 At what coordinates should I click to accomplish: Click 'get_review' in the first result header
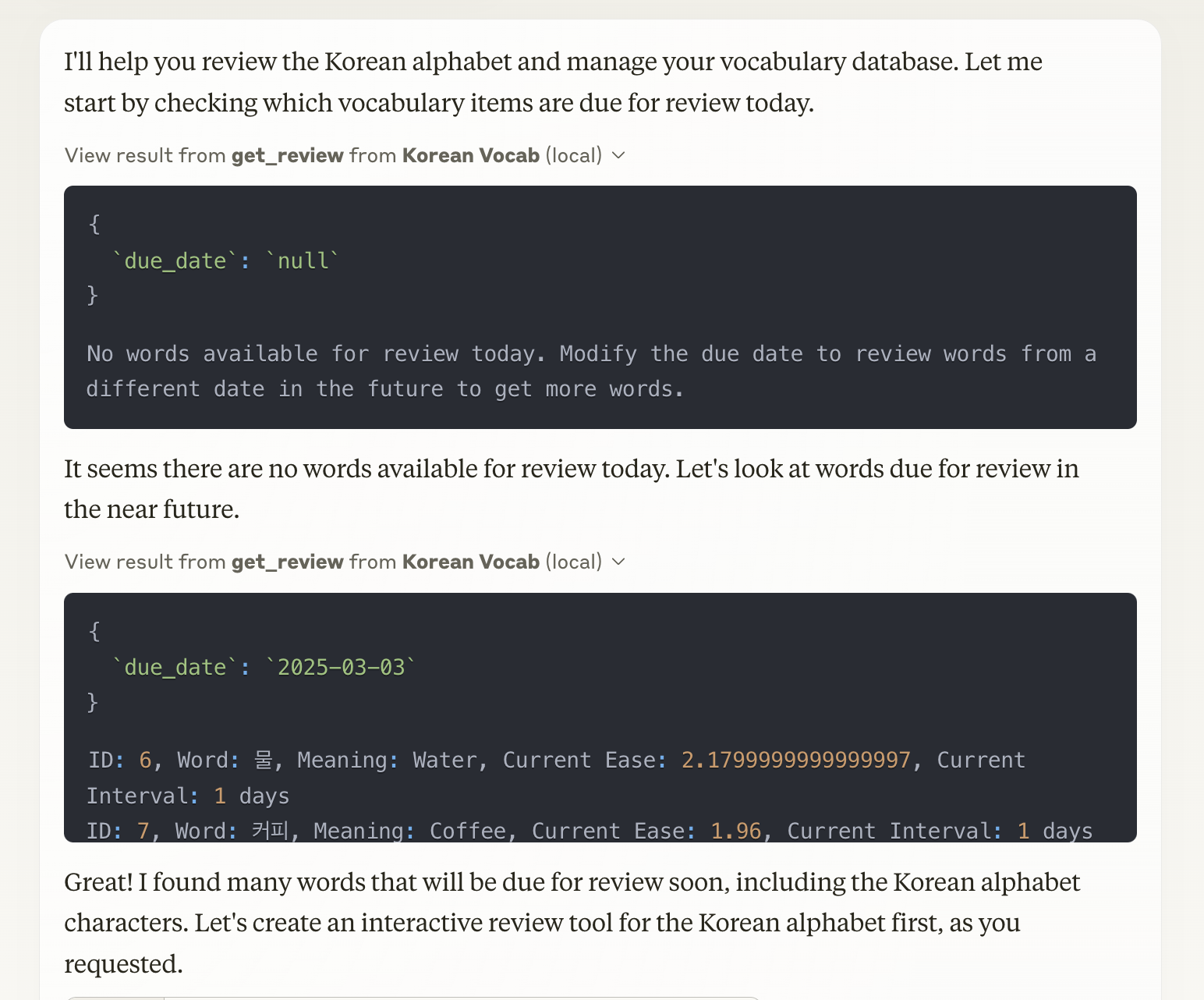tap(287, 155)
